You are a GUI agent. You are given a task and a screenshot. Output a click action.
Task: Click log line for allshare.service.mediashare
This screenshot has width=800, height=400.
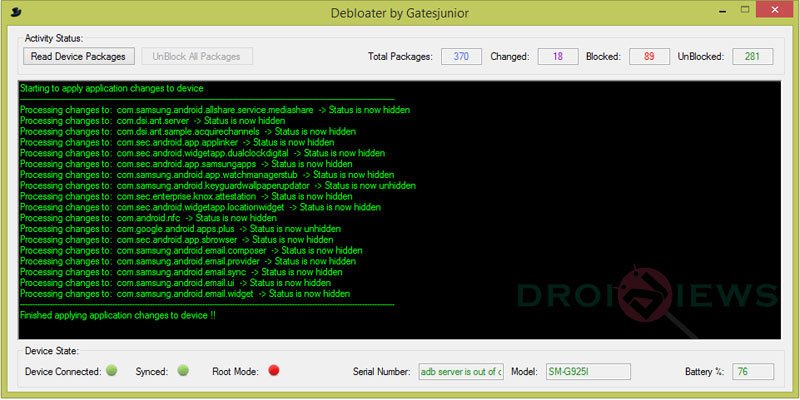[215, 110]
